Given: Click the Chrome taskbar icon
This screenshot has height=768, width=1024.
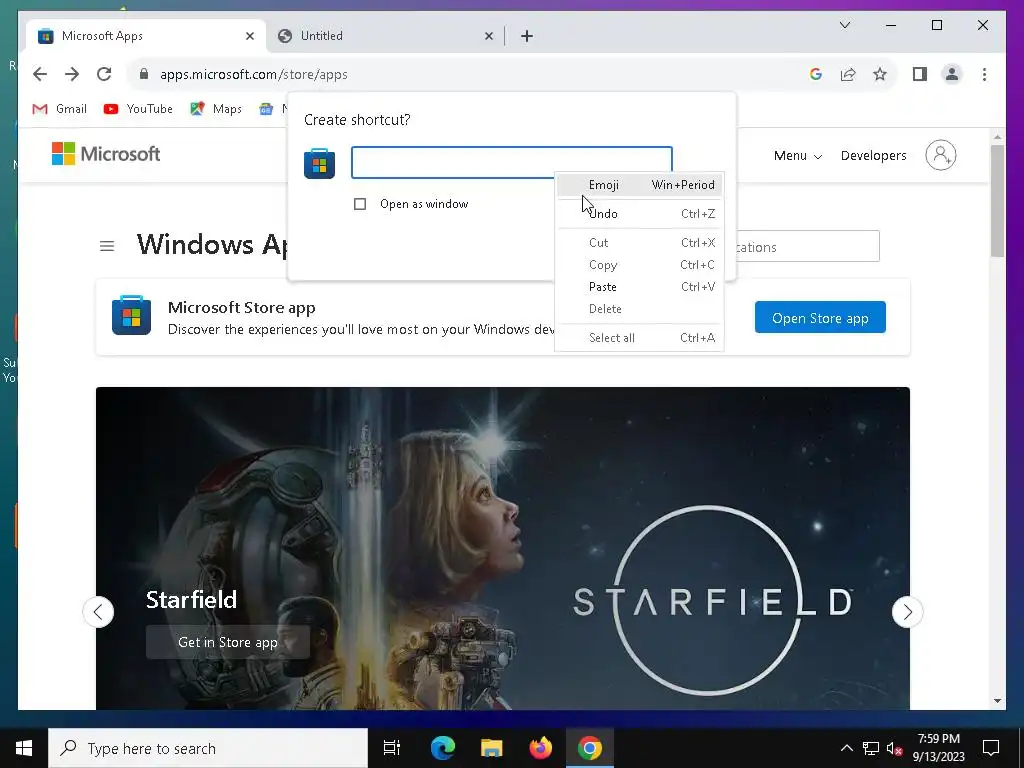Looking at the screenshot, I should click(x=590, y=748).
